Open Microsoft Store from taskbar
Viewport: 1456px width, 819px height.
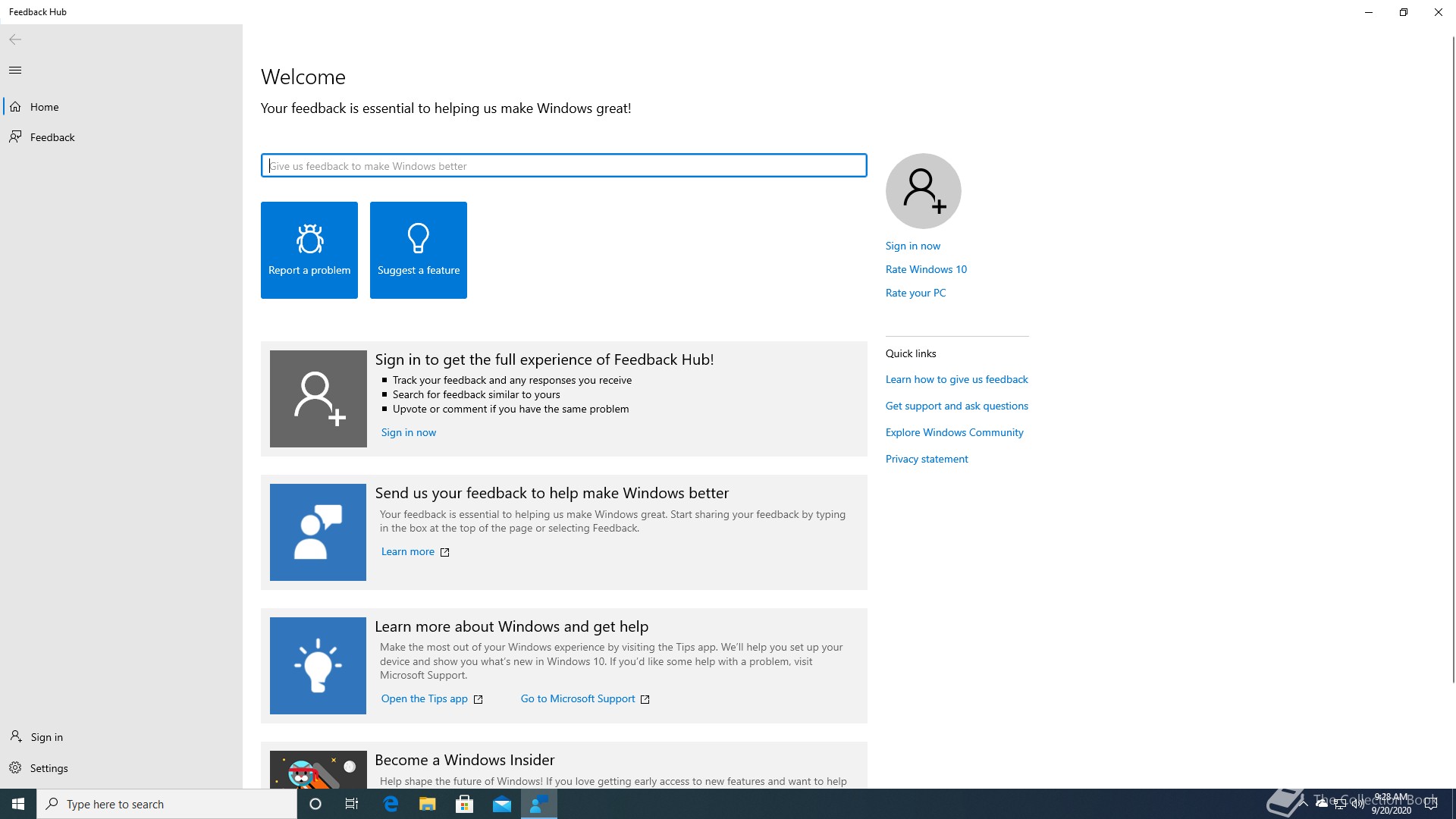465,805
